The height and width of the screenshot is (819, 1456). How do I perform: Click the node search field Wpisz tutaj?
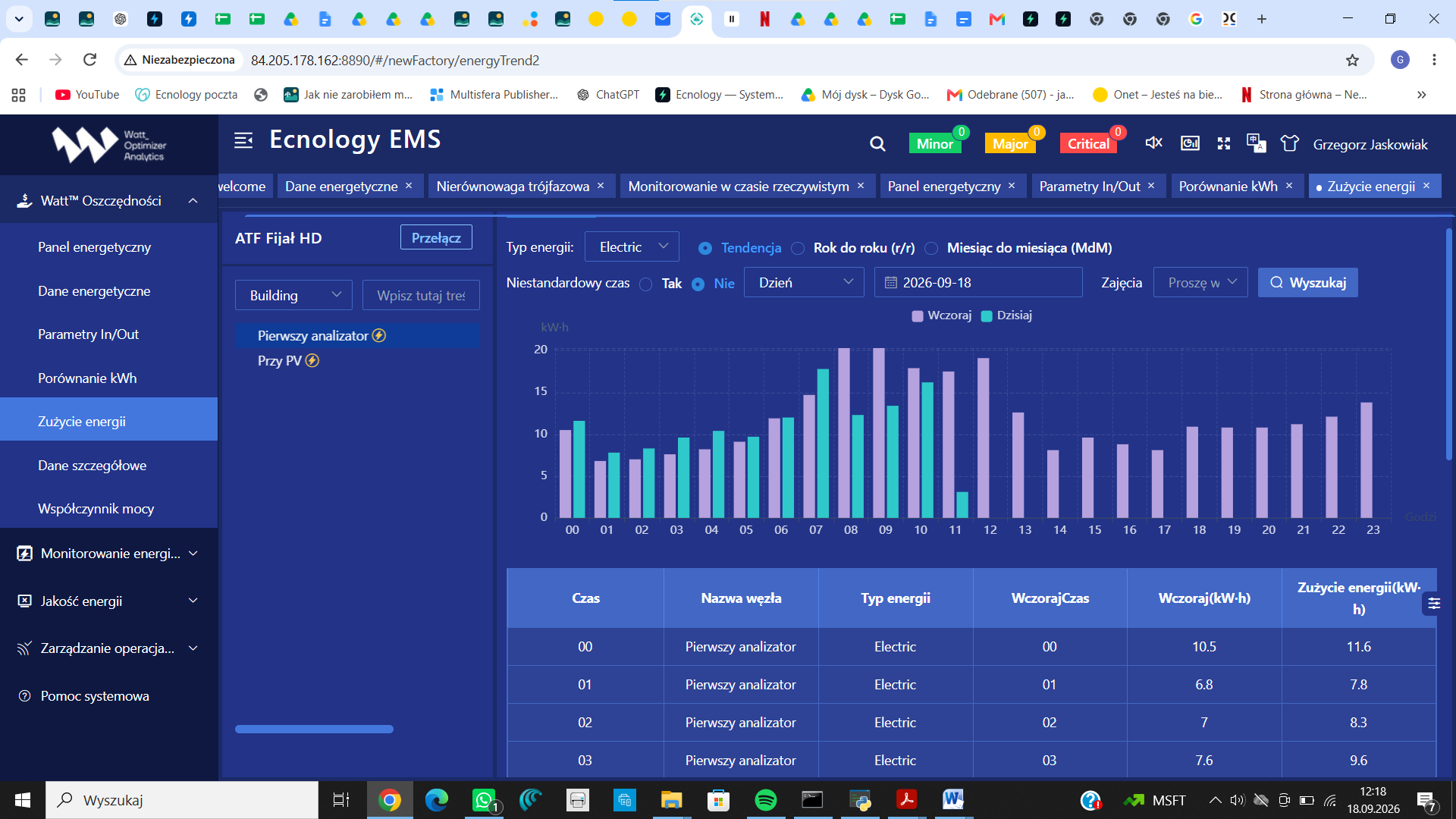click(421, 295)
